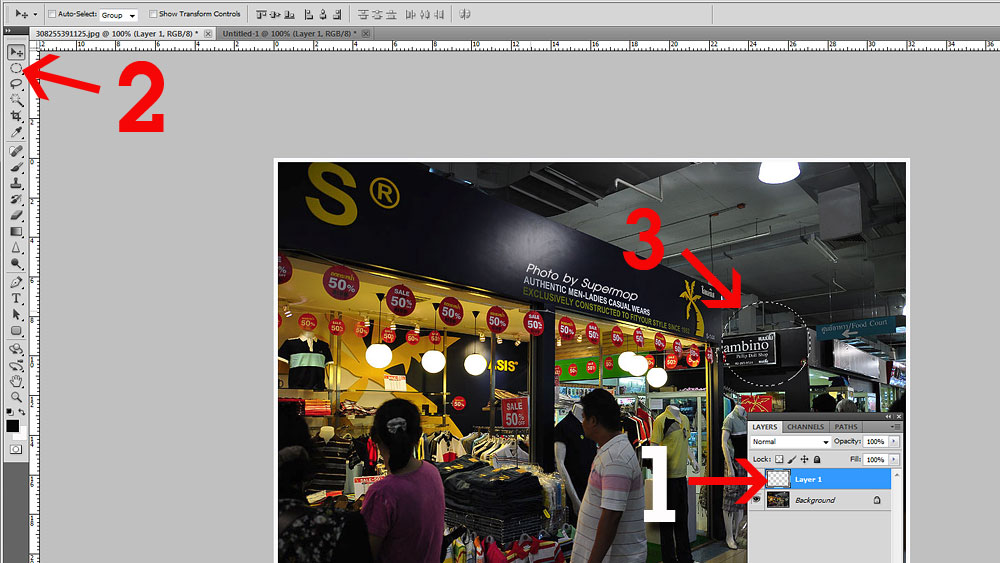The width and height of the screenshot is (1000, 563).
Task: Click the white background color swatch
Action: point(22,435)
